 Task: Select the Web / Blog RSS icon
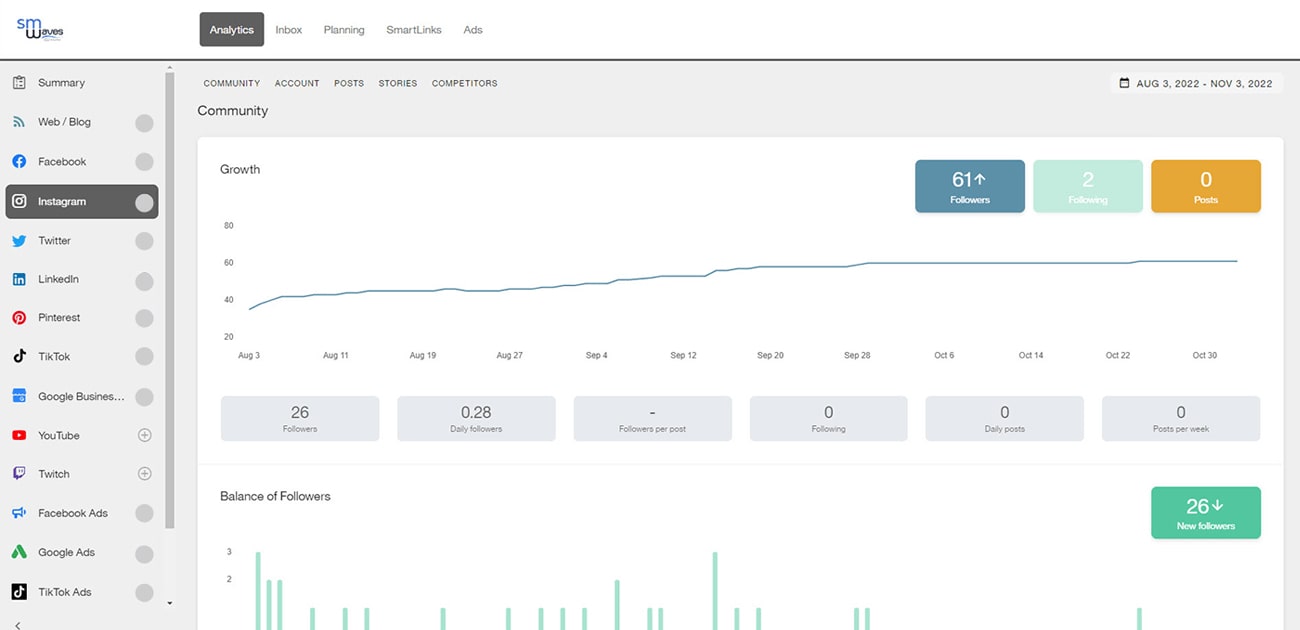[19, 122]
